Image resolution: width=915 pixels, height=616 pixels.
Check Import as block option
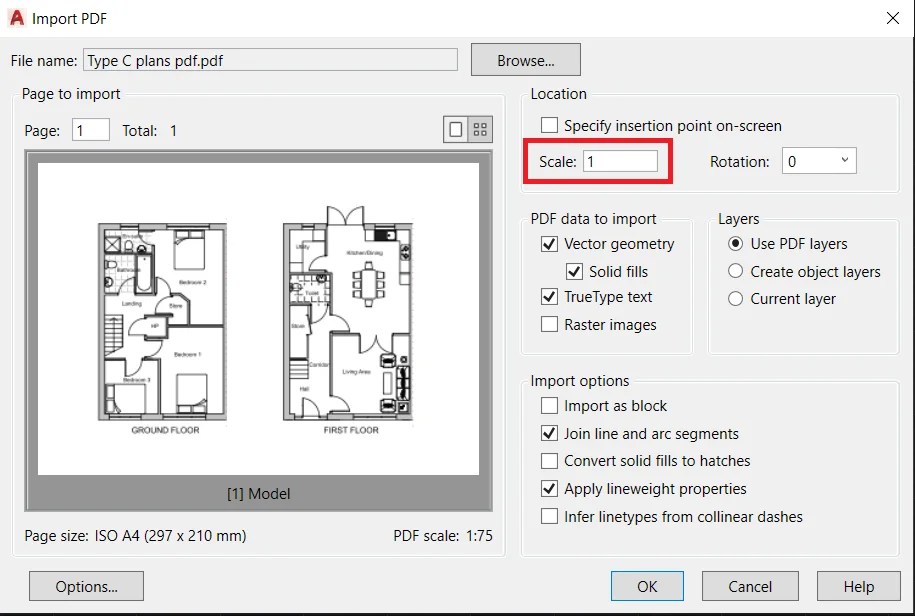pyautogui.click(x=549, y=406)
